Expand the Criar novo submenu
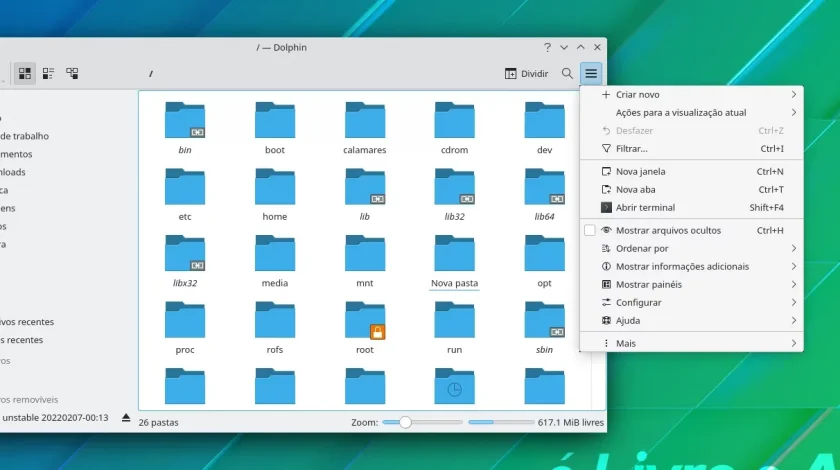This screenshot has height=470, width=840. pos(692,94)
